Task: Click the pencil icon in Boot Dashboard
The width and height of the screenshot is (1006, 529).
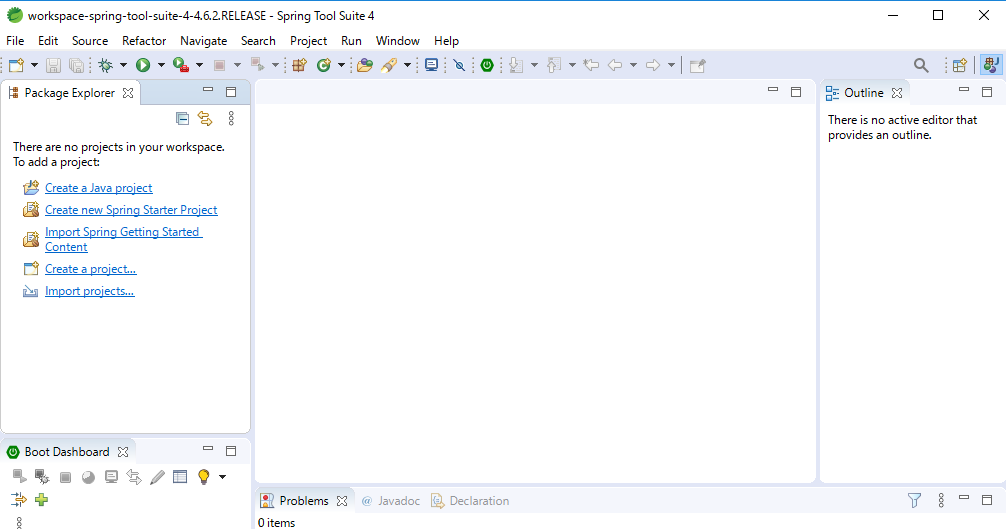Action: pos(157,477)
